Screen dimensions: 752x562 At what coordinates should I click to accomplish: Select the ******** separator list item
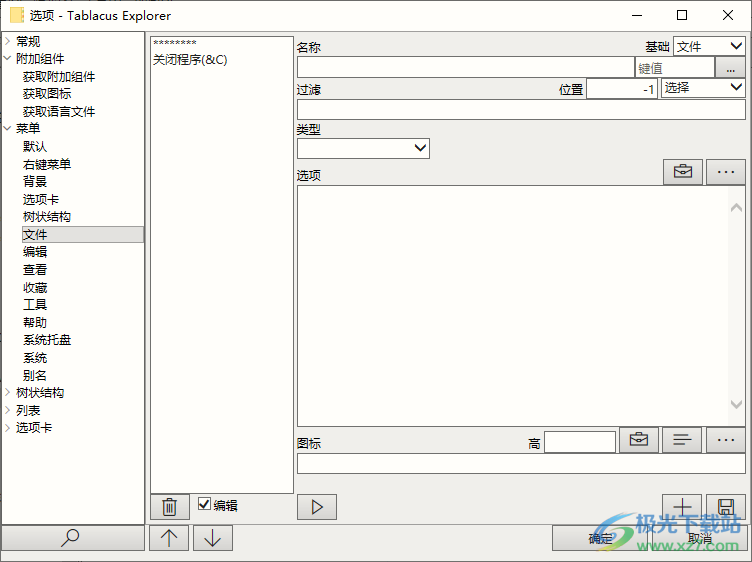pos(175,43)
